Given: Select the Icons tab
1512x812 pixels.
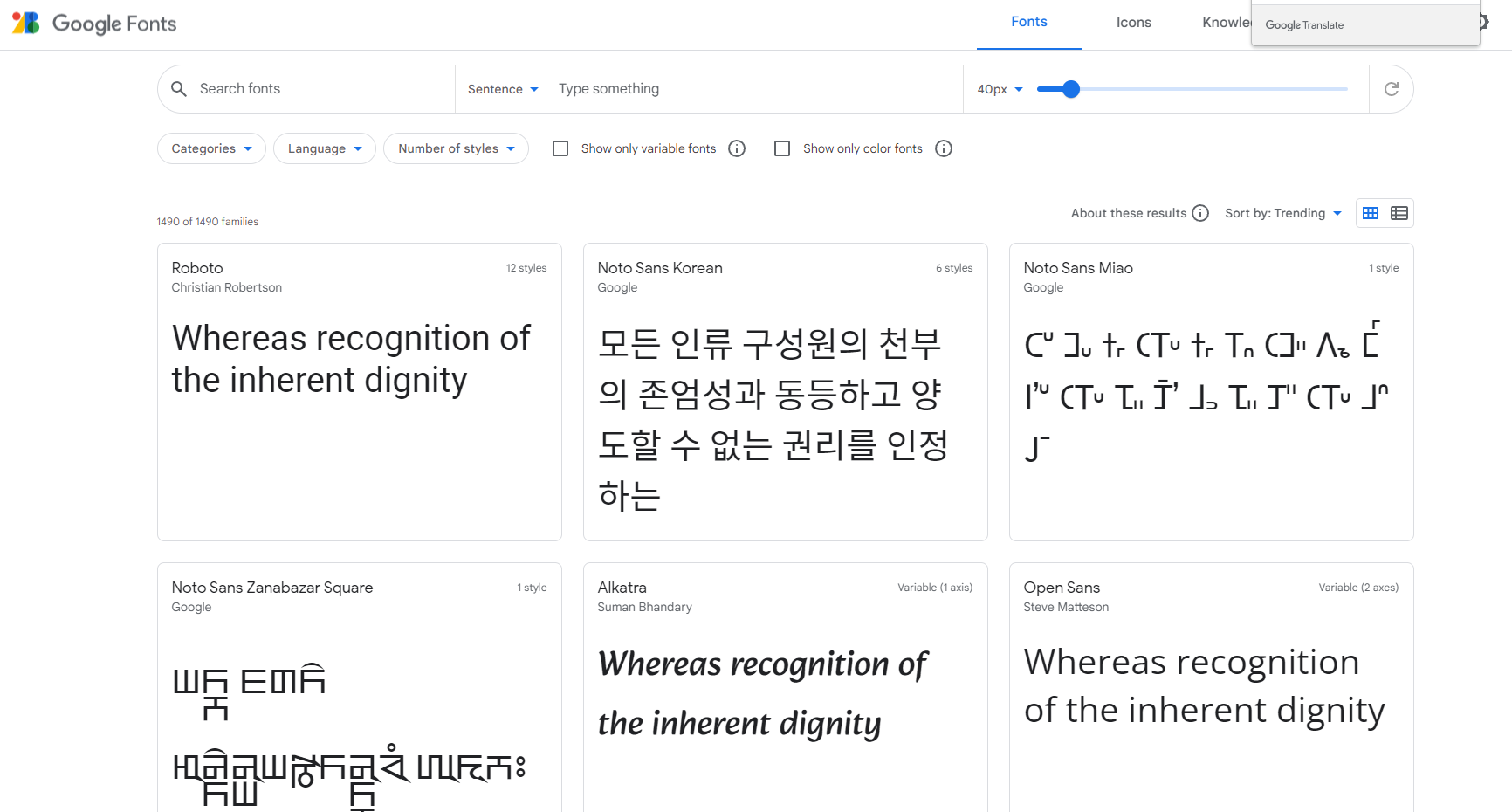Looking at the screenshot, I should 1134,23.
